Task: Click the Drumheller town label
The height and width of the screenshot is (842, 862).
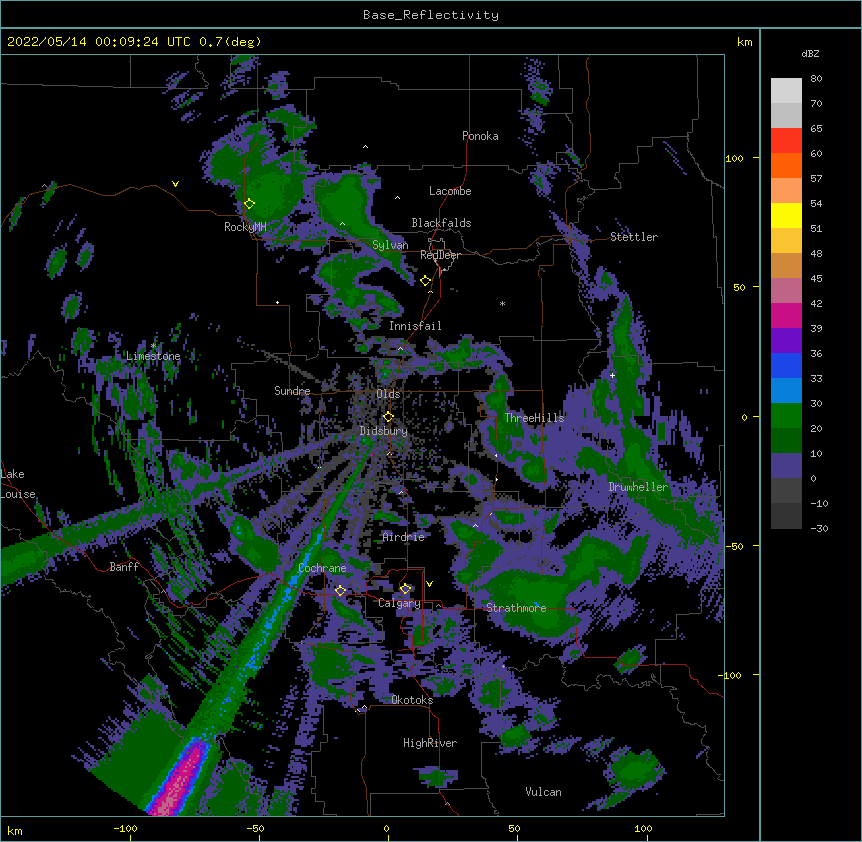Action: coord(638,487)
